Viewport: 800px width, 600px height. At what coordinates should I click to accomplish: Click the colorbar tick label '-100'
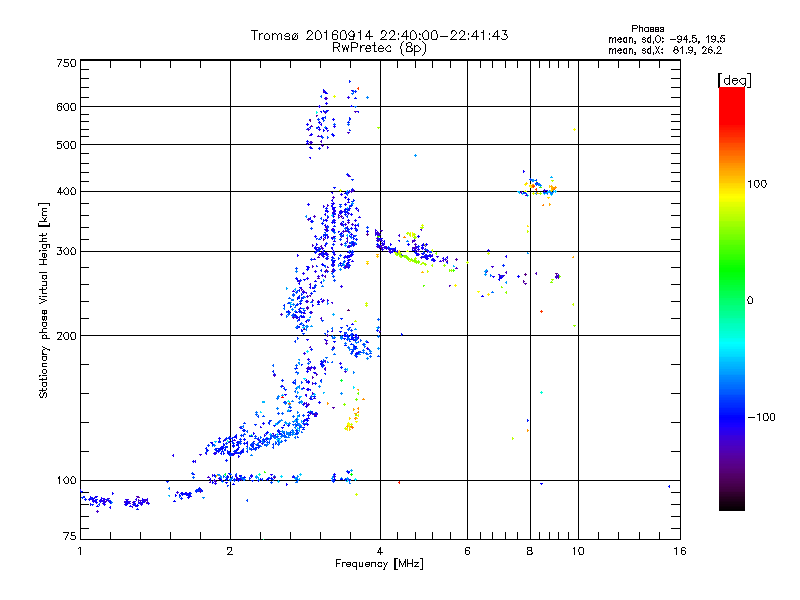[x=762, y=417]
